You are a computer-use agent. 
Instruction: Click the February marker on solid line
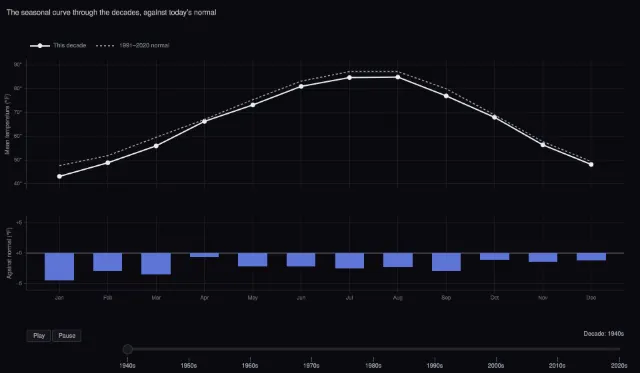click(108, 163)
